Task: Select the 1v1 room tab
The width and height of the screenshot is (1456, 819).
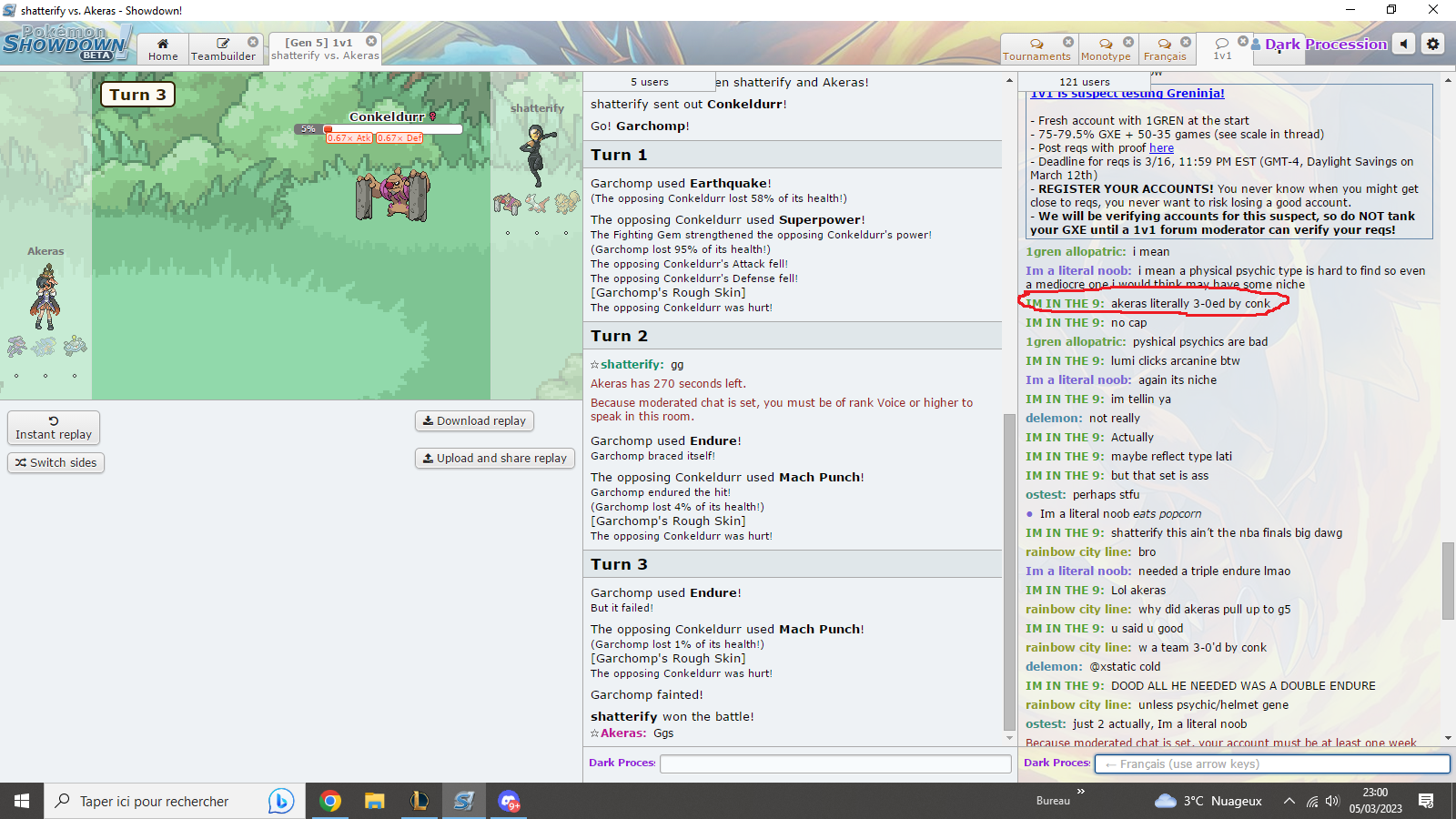Action: click(x=1222, y=49)
